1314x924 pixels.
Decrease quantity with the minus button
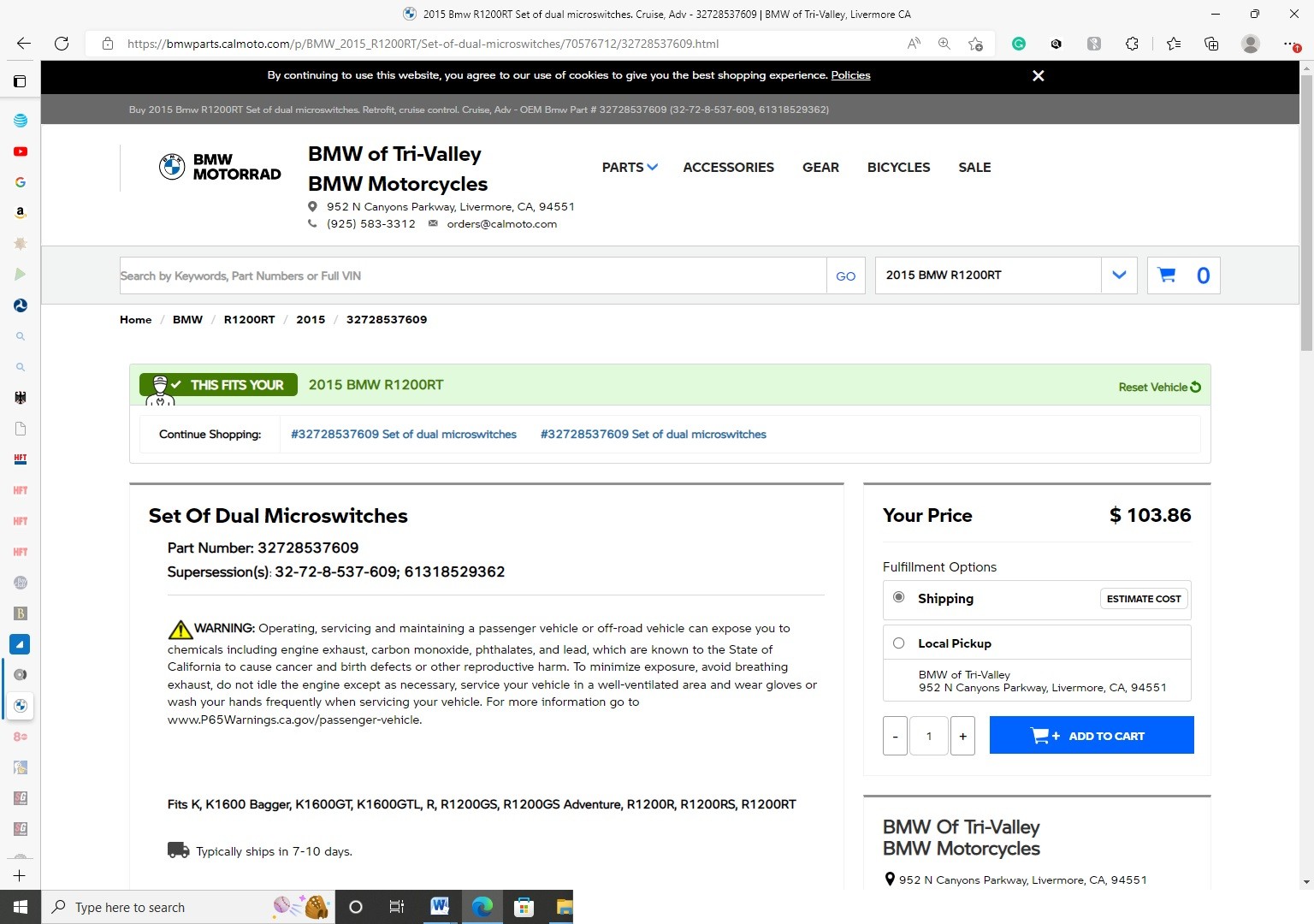895,736
